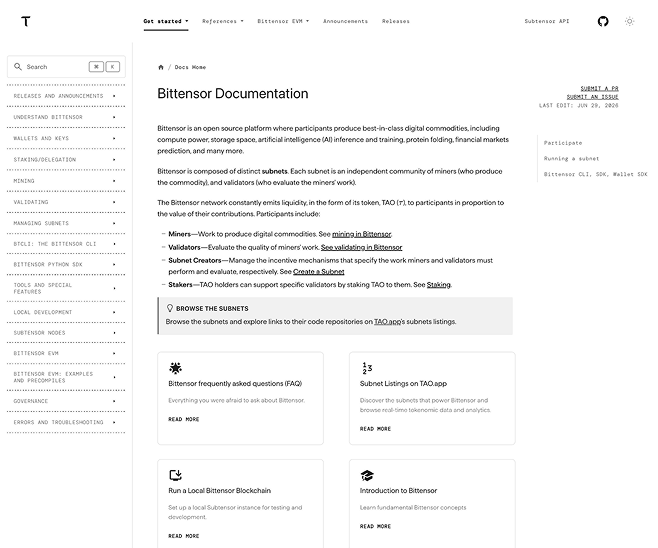Image resolution: width=658 pixels, height=548 pixels.
Task: Expand Bittensor EVM: Examples and Precompiles
Action: coord(66,377)
